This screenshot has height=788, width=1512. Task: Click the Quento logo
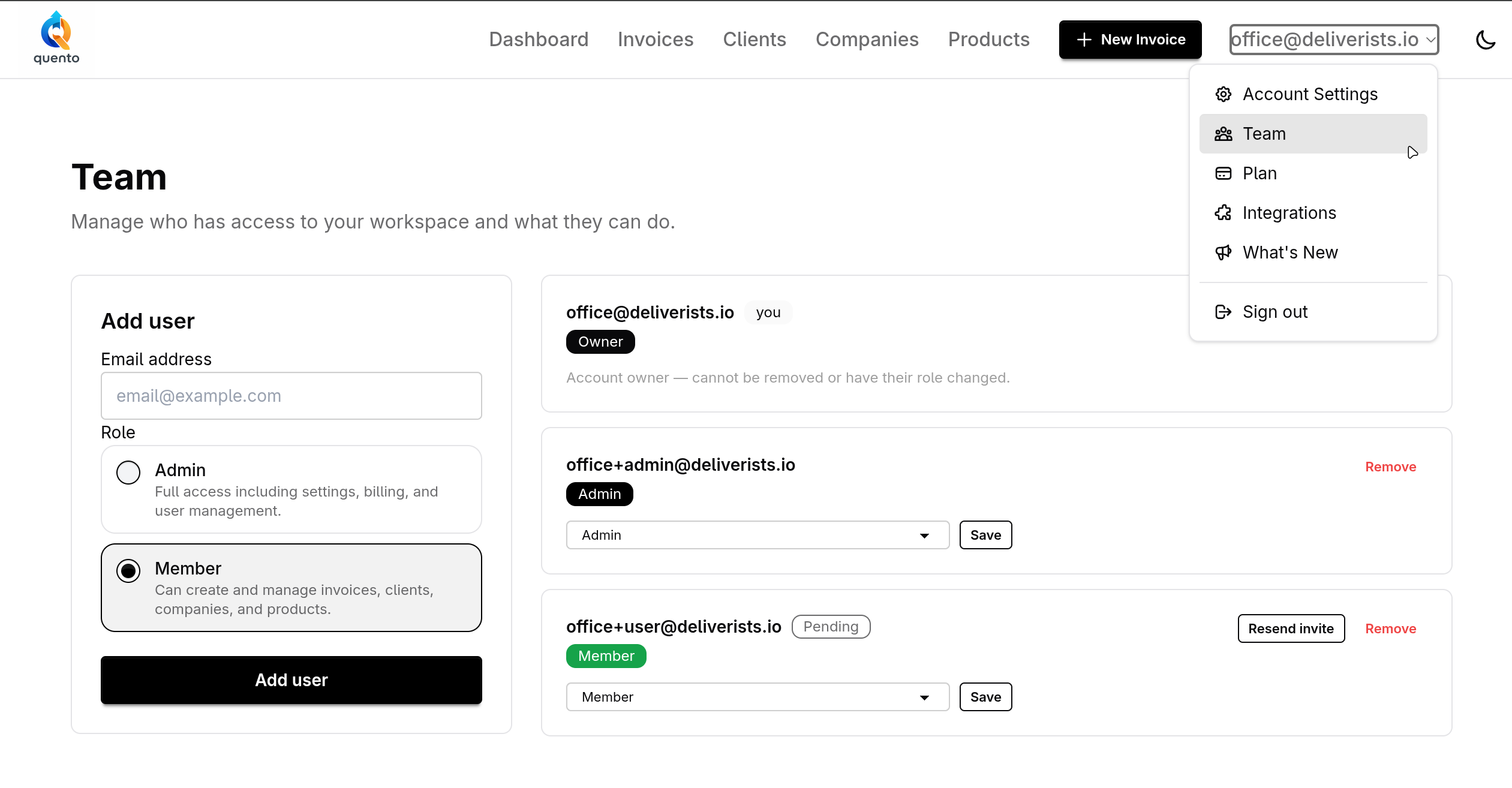click(x=56, y=38)
